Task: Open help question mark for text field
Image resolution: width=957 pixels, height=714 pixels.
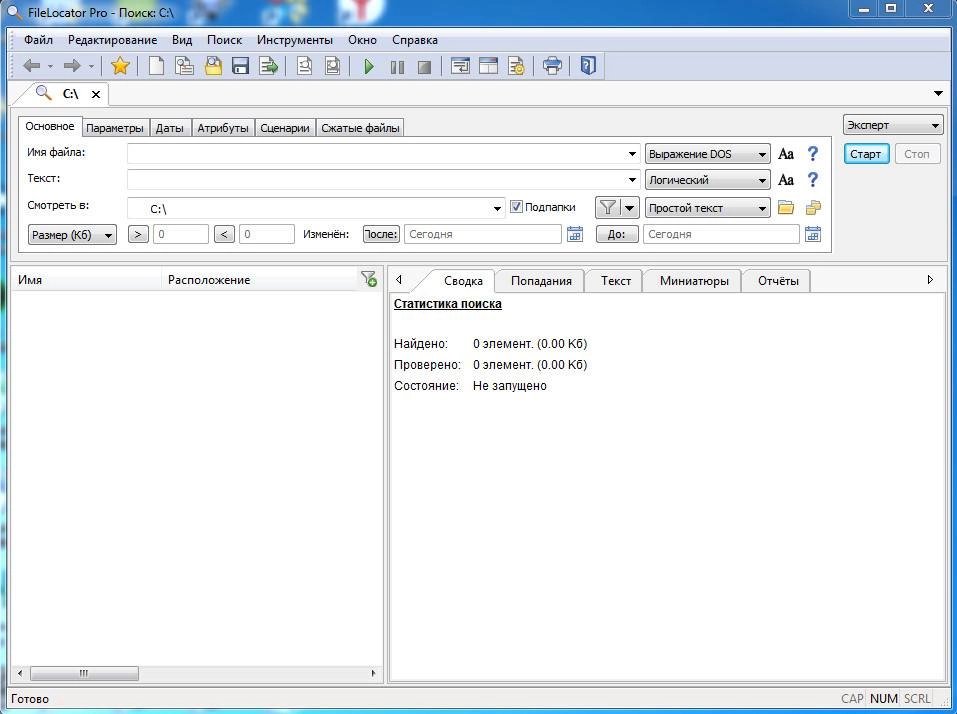Action: (812, 180)
